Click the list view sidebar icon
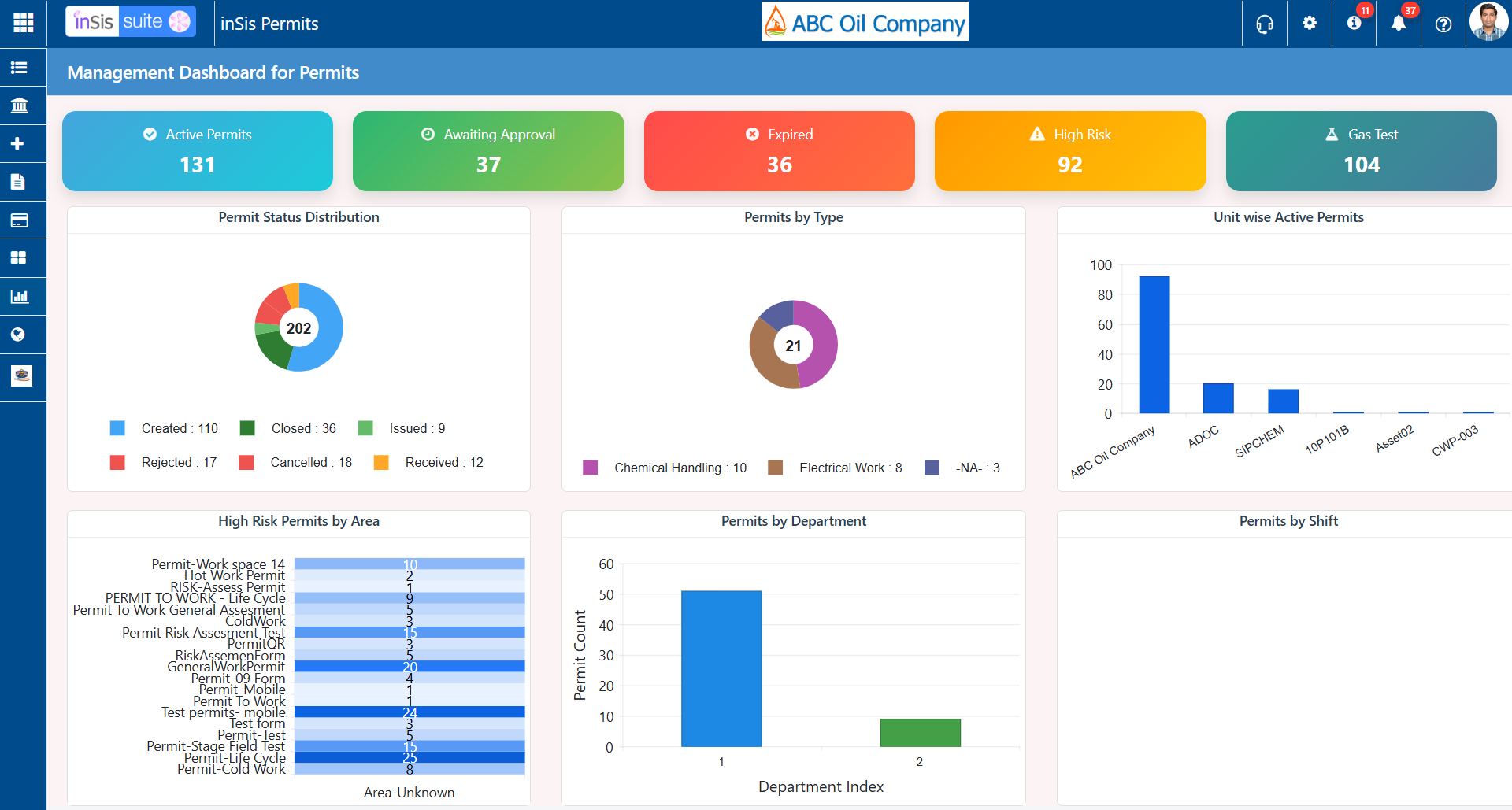Image resolution: width=1512 pixels, height=810 pixels. [19, 68]
